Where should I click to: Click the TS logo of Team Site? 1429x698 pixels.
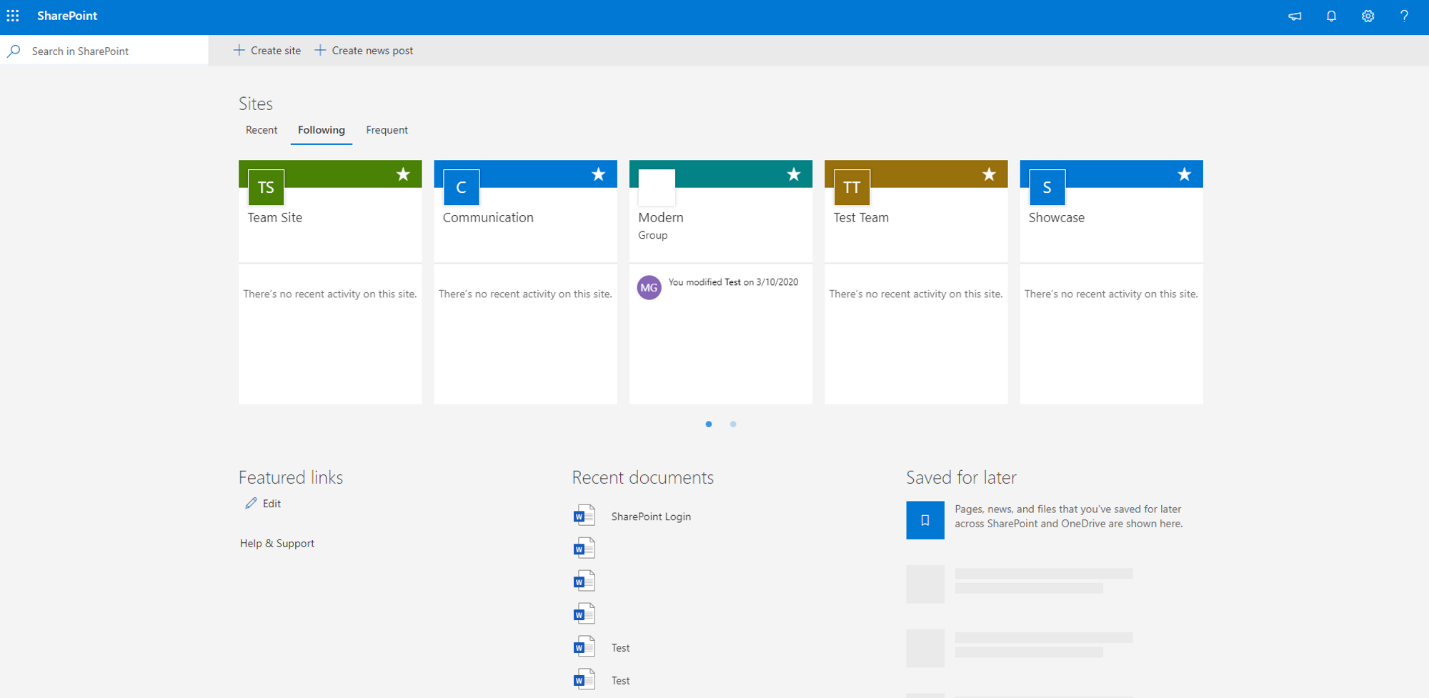point(266,187)
